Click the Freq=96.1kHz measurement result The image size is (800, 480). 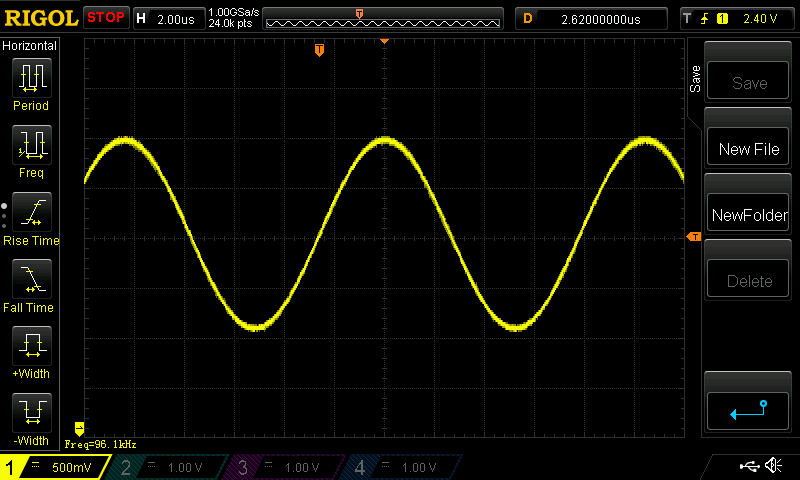(101, 445)
